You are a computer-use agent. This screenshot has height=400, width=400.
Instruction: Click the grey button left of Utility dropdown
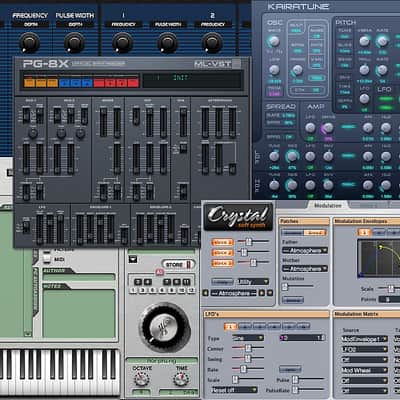click(222, 282)
